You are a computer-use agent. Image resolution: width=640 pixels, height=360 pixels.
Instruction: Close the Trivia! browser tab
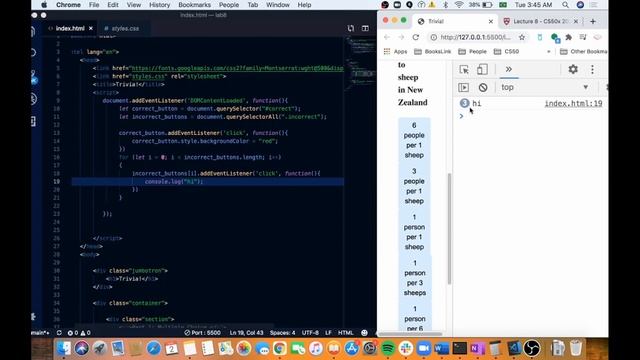[x=491, y=21]
